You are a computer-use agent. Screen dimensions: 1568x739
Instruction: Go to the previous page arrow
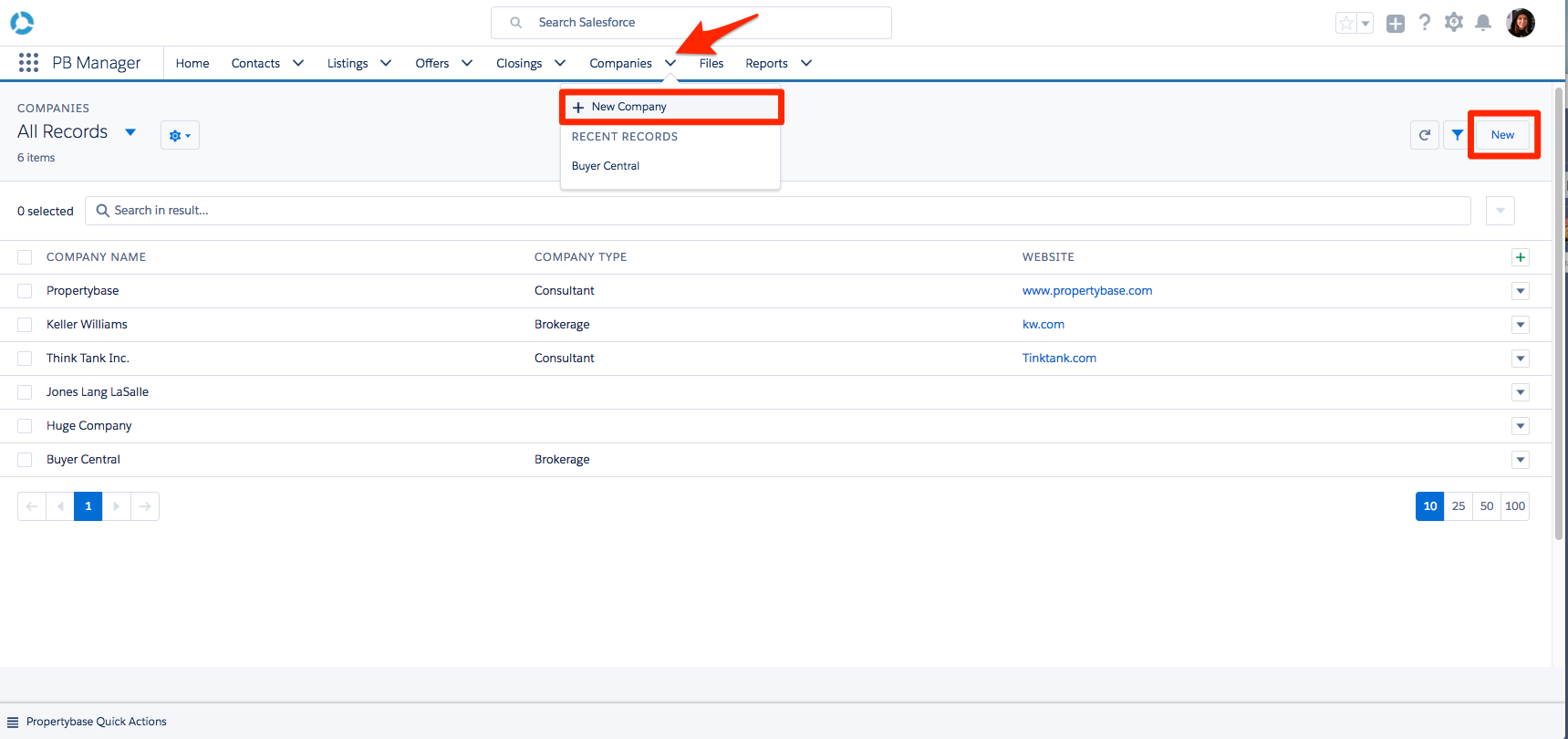60,506
